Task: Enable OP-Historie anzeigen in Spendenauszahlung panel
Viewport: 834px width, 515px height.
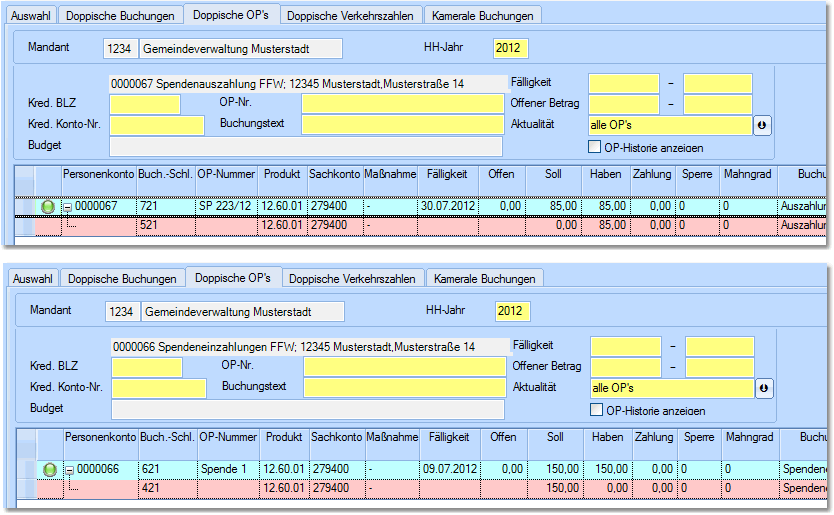Action: click(595, 147)
